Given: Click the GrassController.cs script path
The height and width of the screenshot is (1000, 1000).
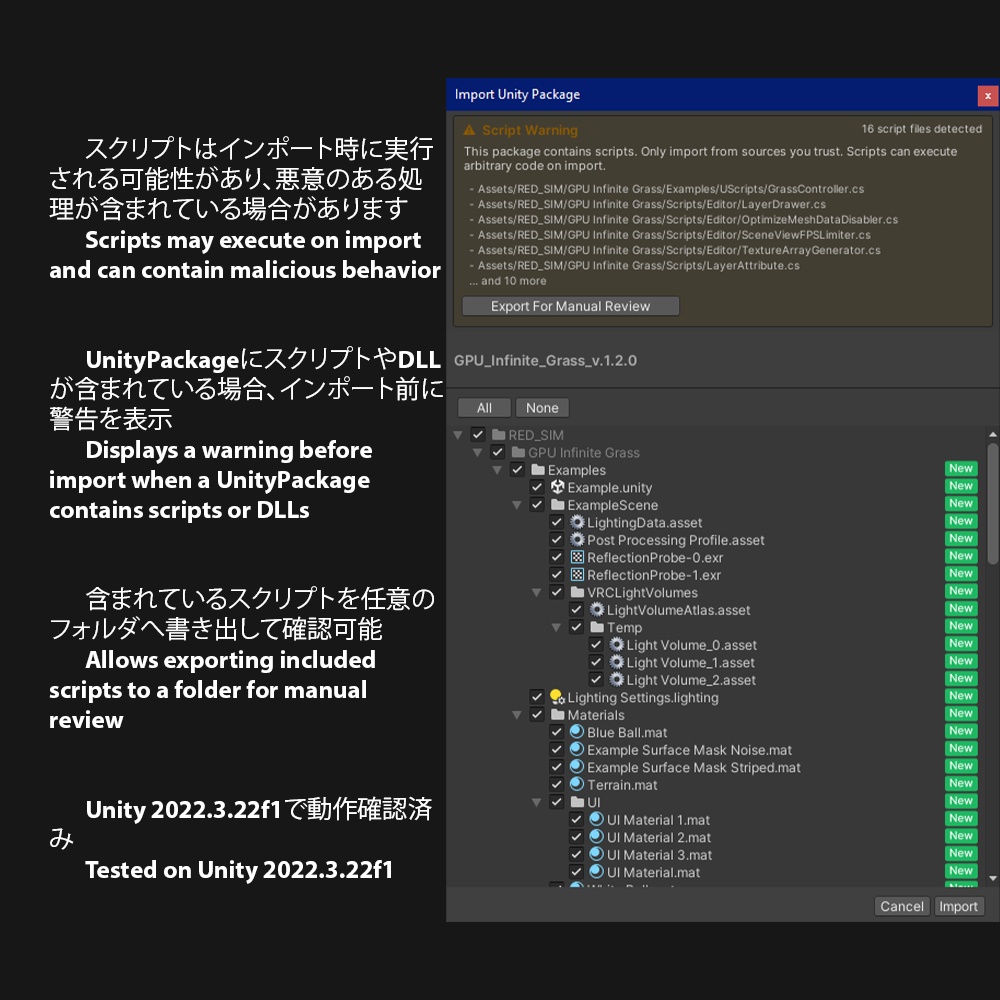Looking at the screenshot, I should 671,189.
